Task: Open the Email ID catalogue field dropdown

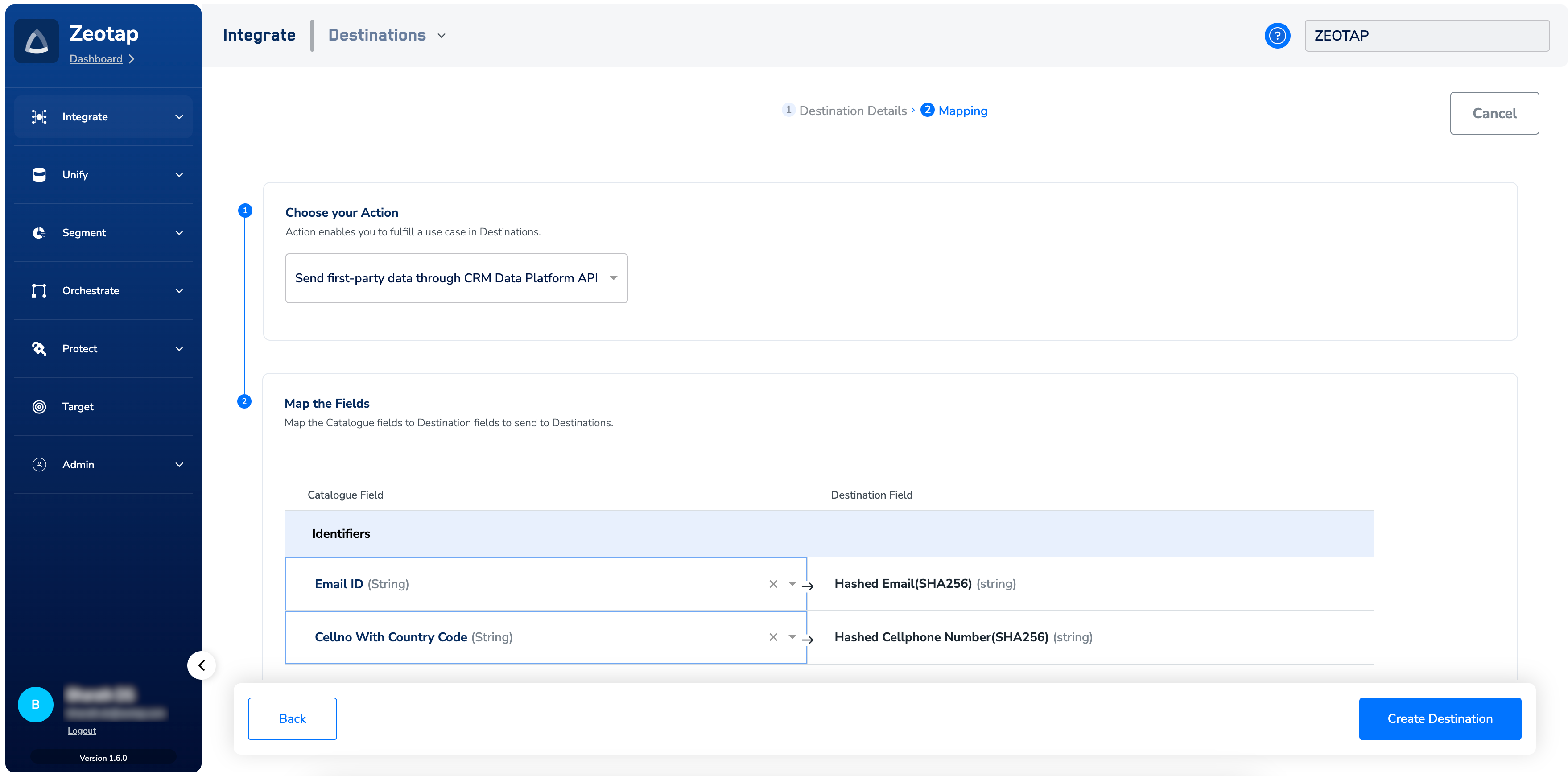Action: [792, 583]
